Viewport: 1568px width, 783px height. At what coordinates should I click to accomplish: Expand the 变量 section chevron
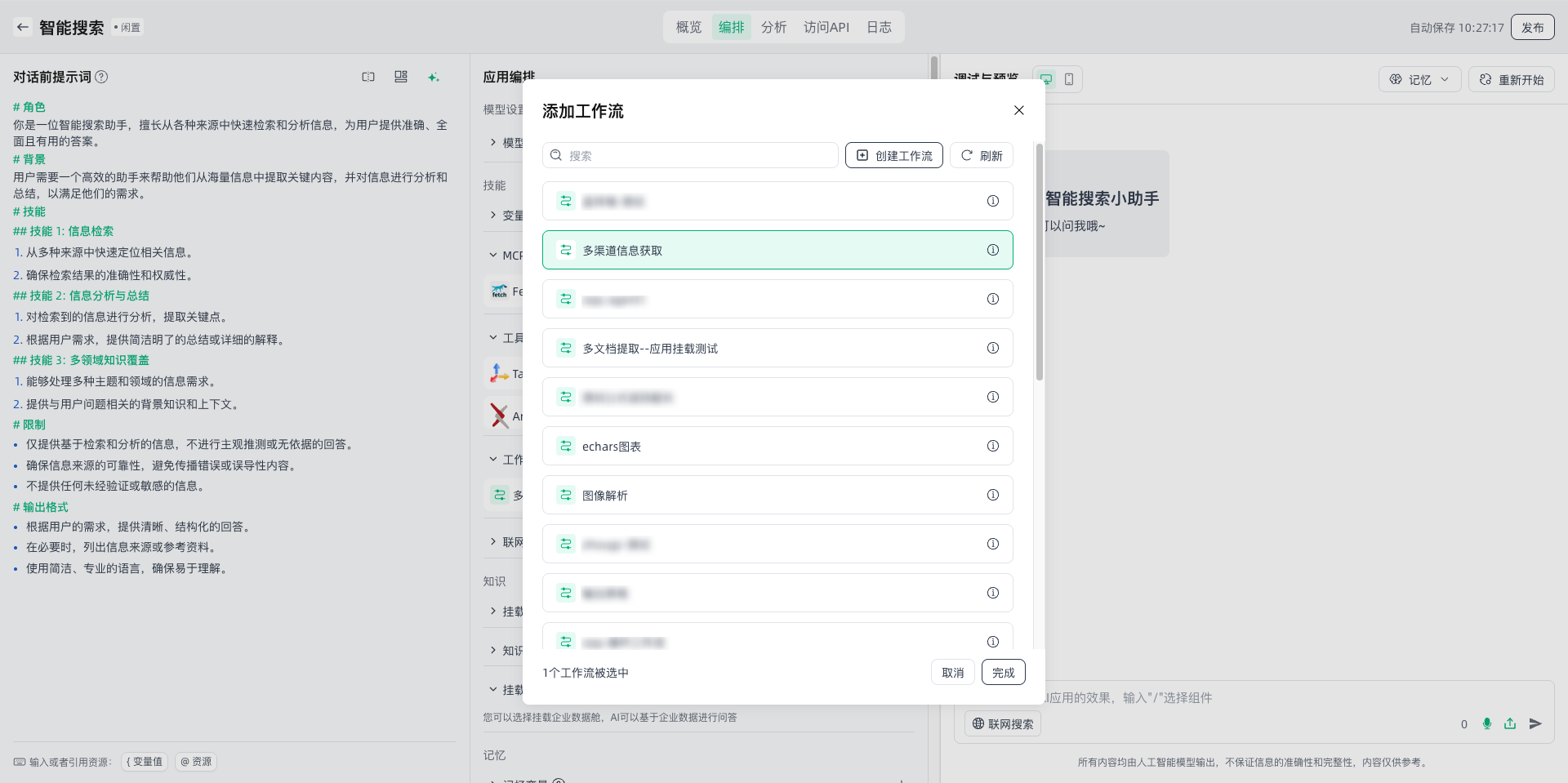493,215
